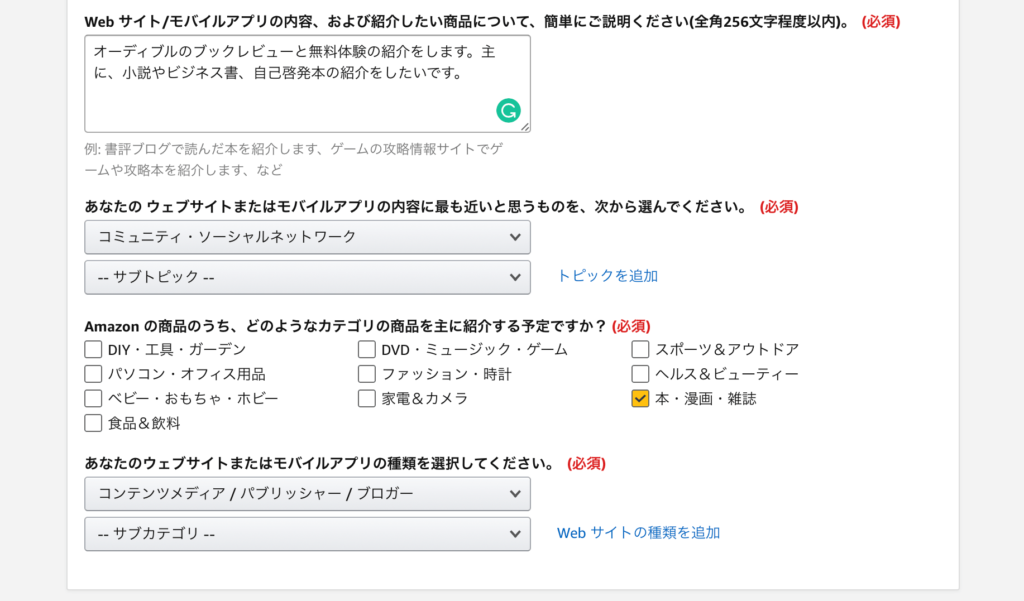Check the スポーツ&アウトドア checkbox

click(x=640, y=349)
